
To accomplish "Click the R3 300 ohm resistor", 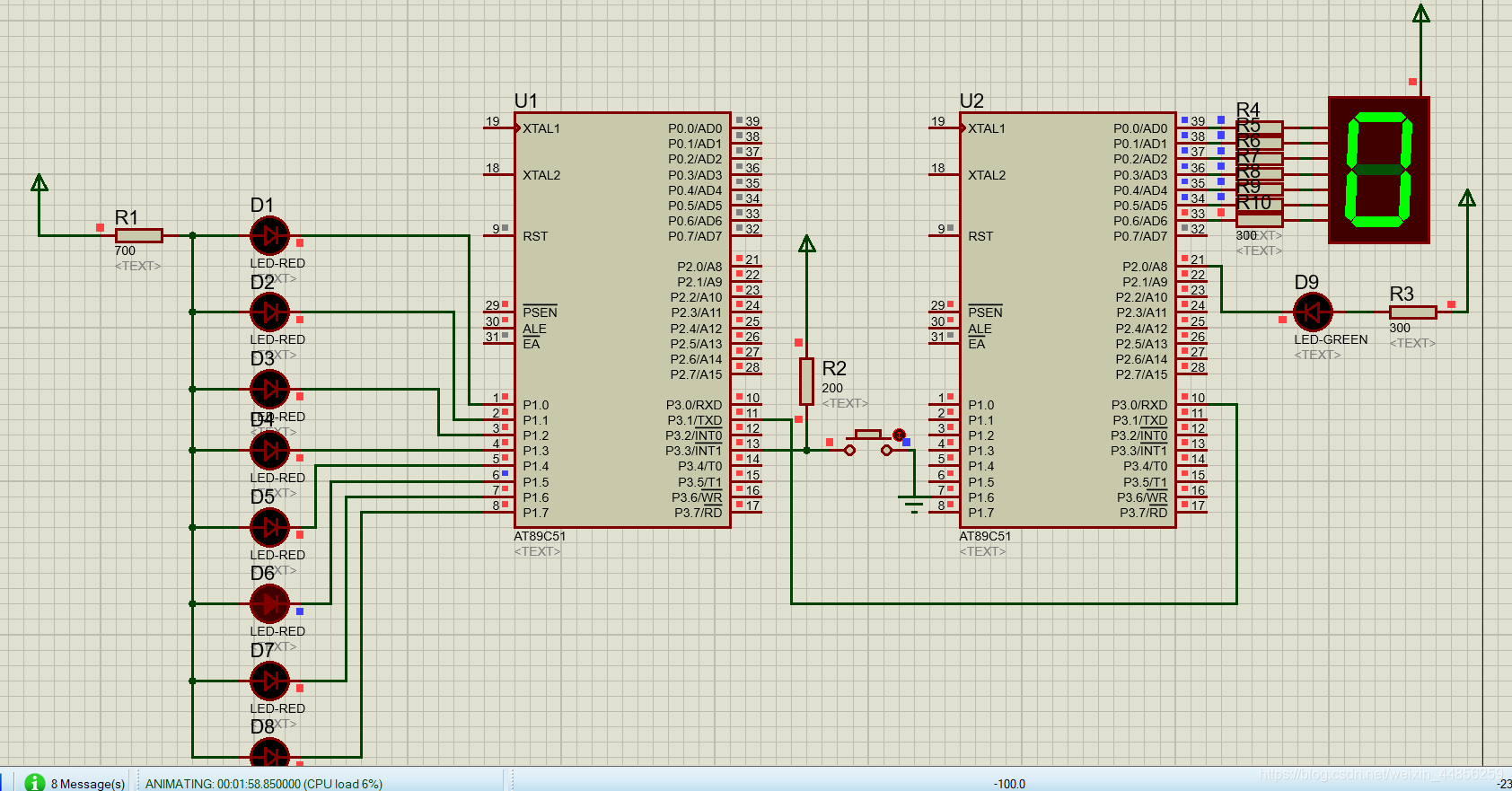I will [1412, 312].
